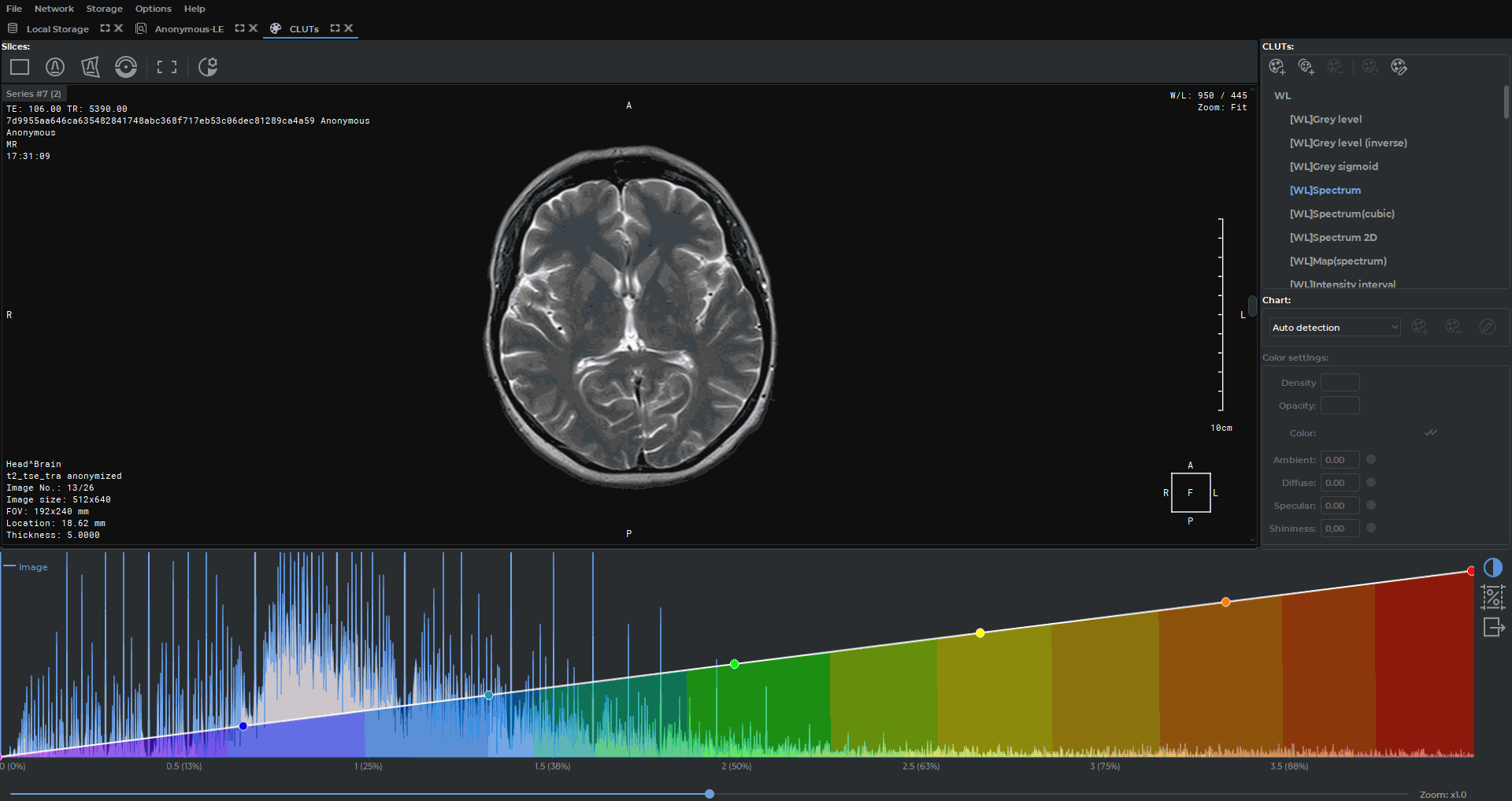Click the export arrow icon beside the chart
The height and width of the screenshot is (801, 1512).
click(x=1494, y=627)
